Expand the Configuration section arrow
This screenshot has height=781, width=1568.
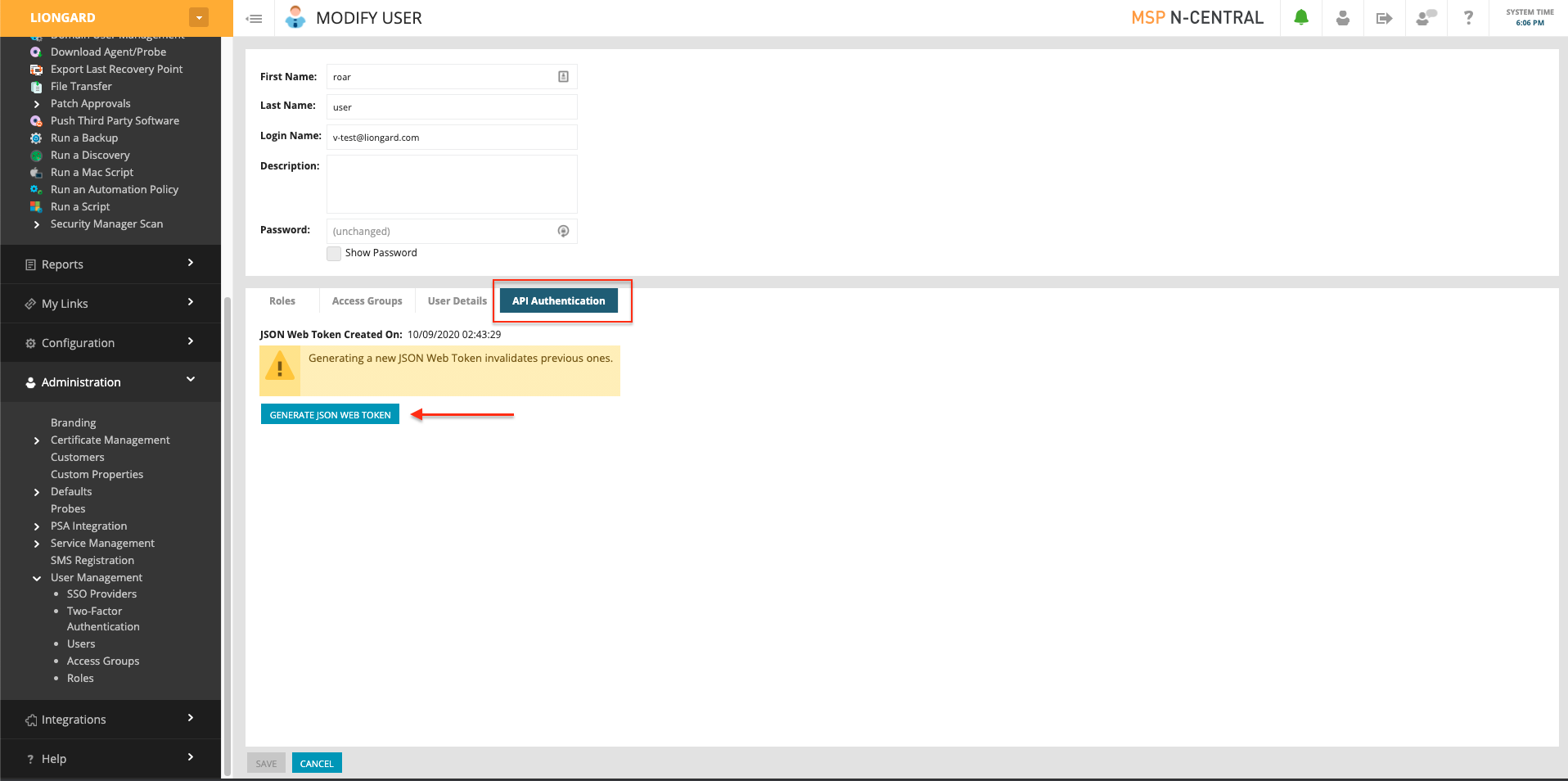(191, 341)
